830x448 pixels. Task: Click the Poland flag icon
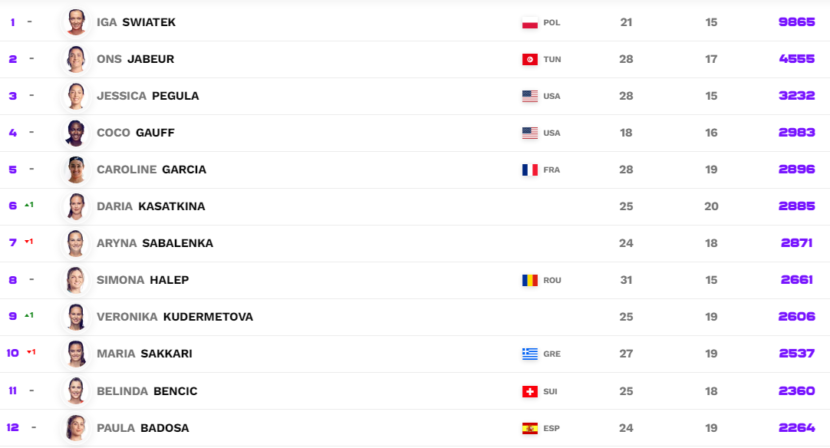pos(529,23)
